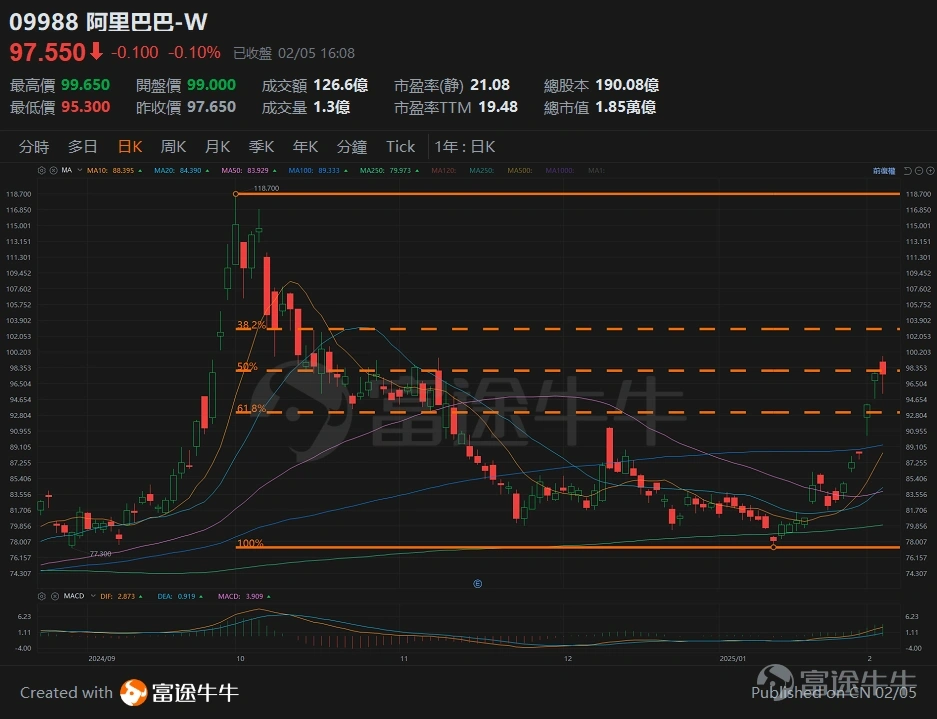
Task: Click the 市盈率(静) value 21.08
Action: point(490,85)
